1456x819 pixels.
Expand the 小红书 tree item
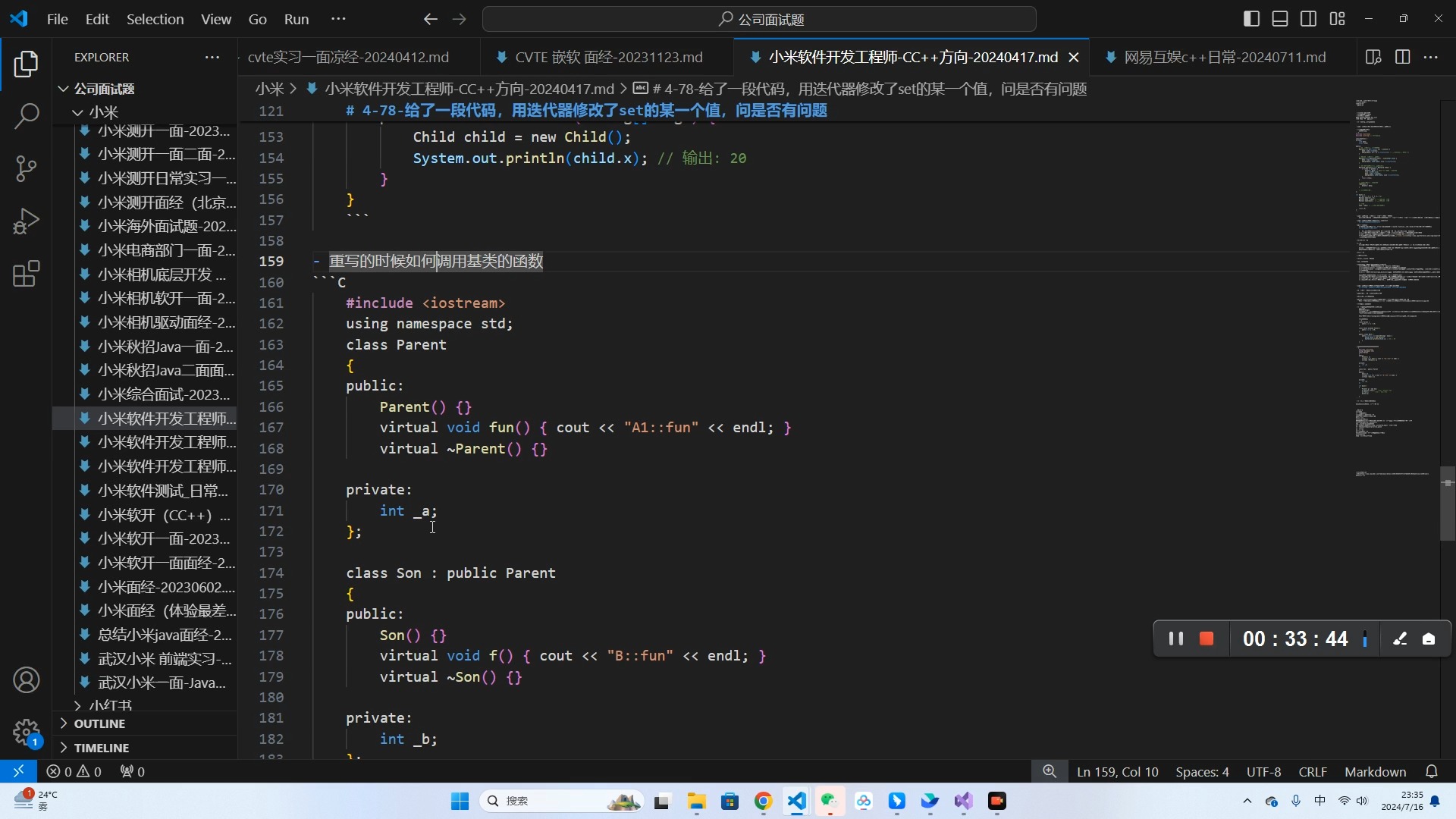[77, 705]
